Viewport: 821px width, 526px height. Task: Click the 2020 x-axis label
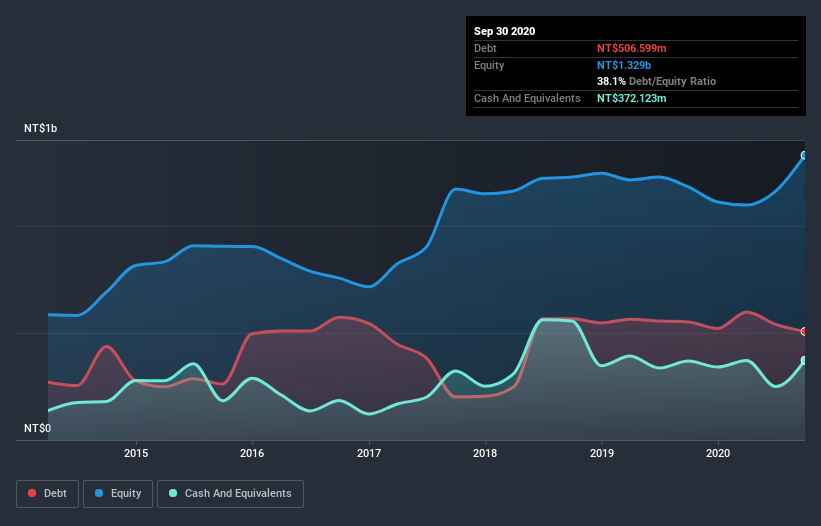(x=718, y=453)
